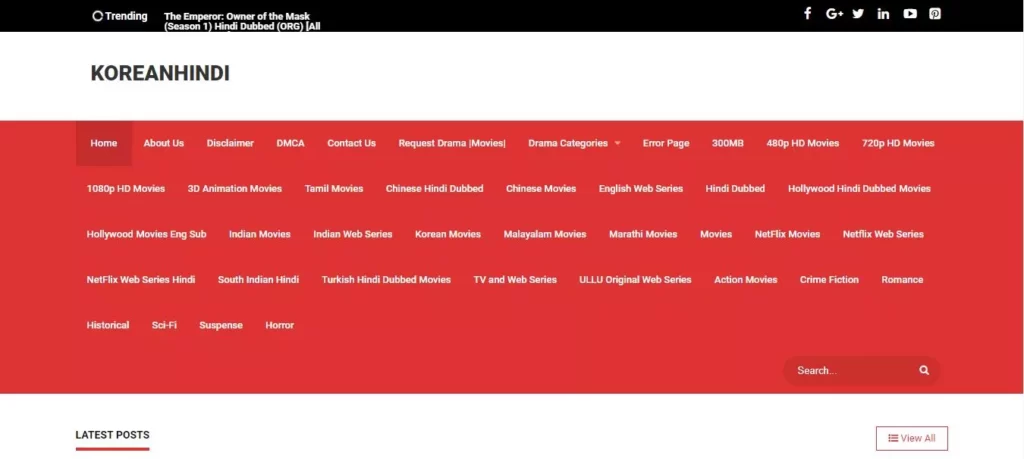Viewport: 1024px width, 459px height.
Task: Browse NetFlix Movies
Action: [788, 234]
